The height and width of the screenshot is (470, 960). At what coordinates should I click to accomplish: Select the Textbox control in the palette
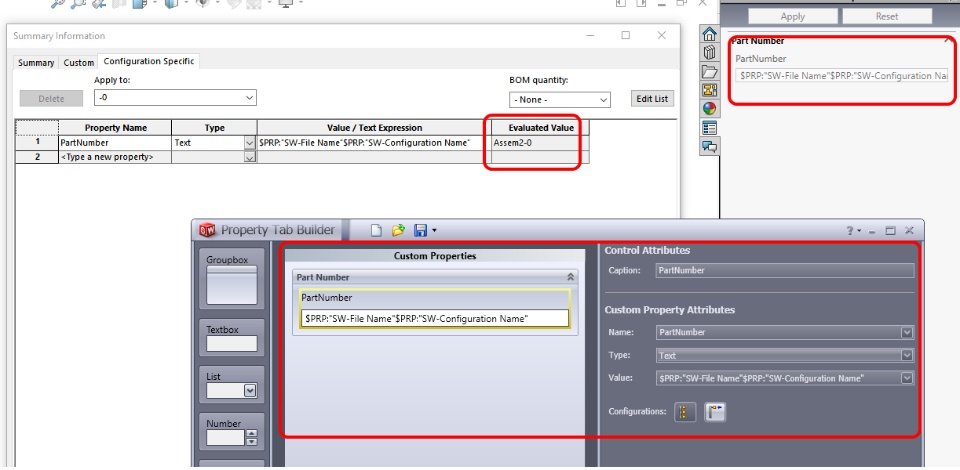point(231,338)
